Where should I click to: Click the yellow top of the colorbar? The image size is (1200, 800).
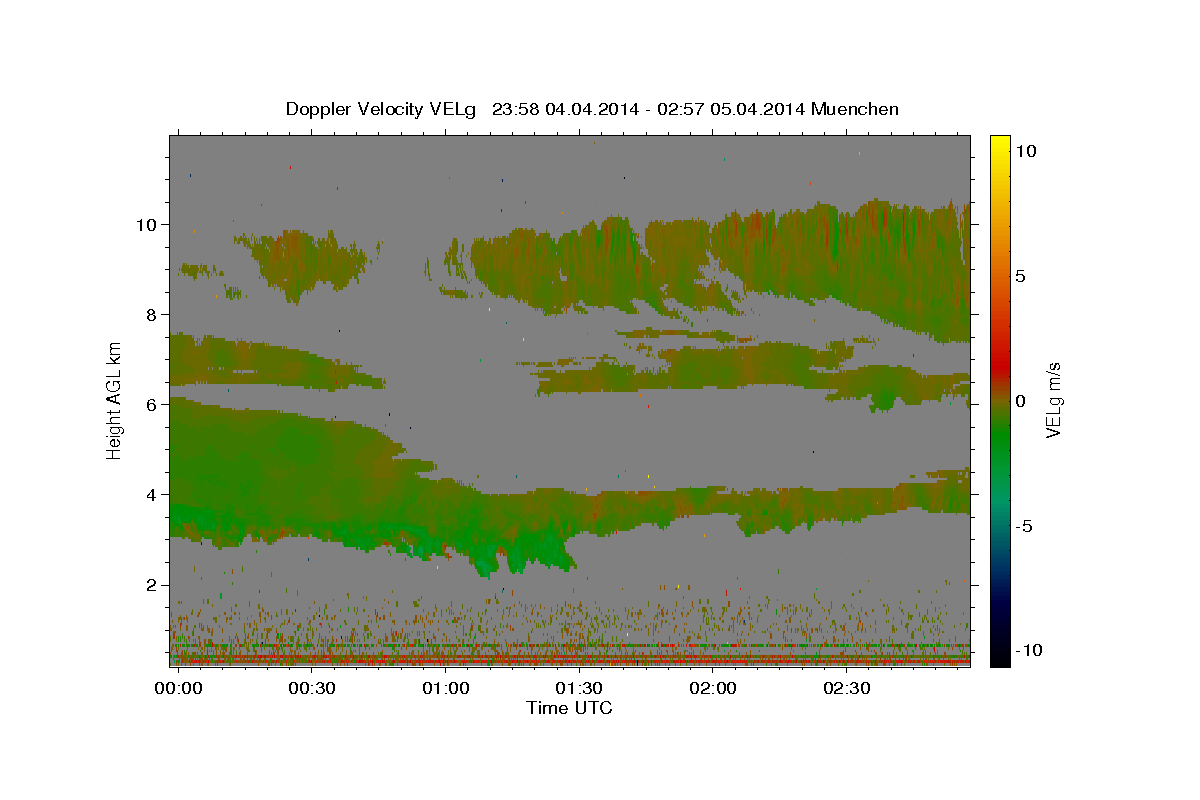pos(999,143)
